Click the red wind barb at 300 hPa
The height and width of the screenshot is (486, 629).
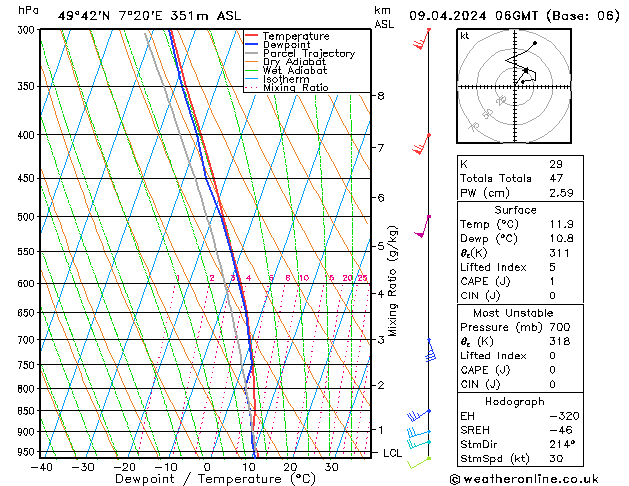[x=423, y=40]
